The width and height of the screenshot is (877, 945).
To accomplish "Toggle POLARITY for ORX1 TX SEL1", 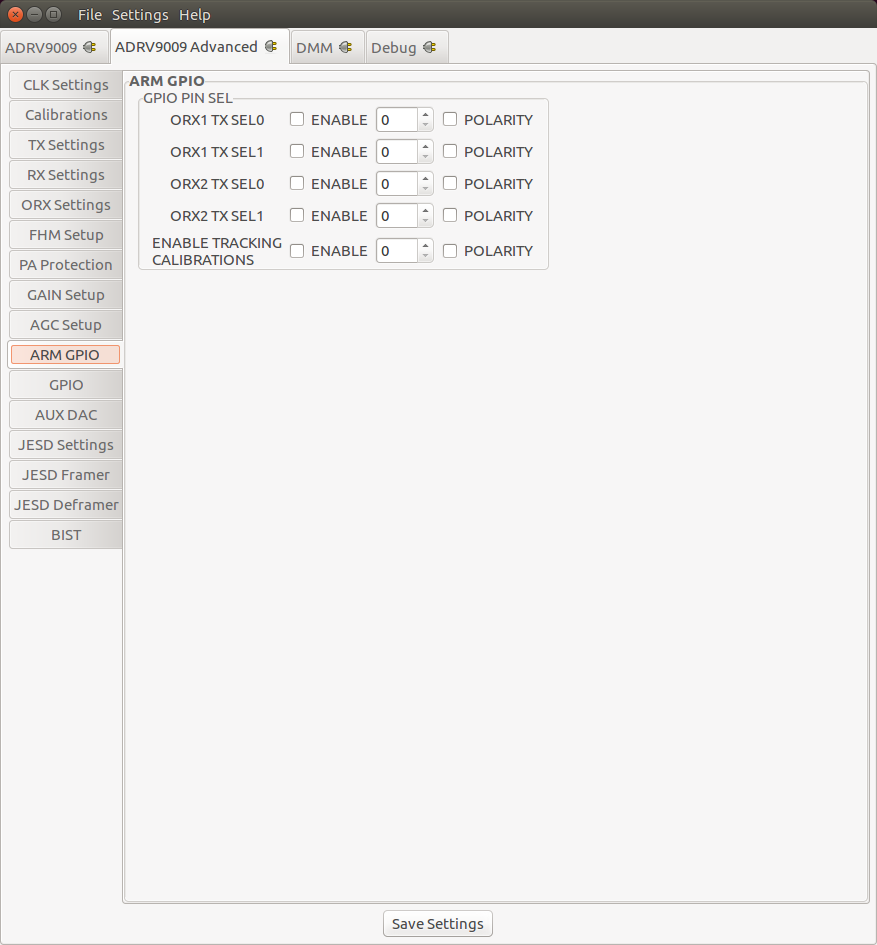I will (449, 151).
